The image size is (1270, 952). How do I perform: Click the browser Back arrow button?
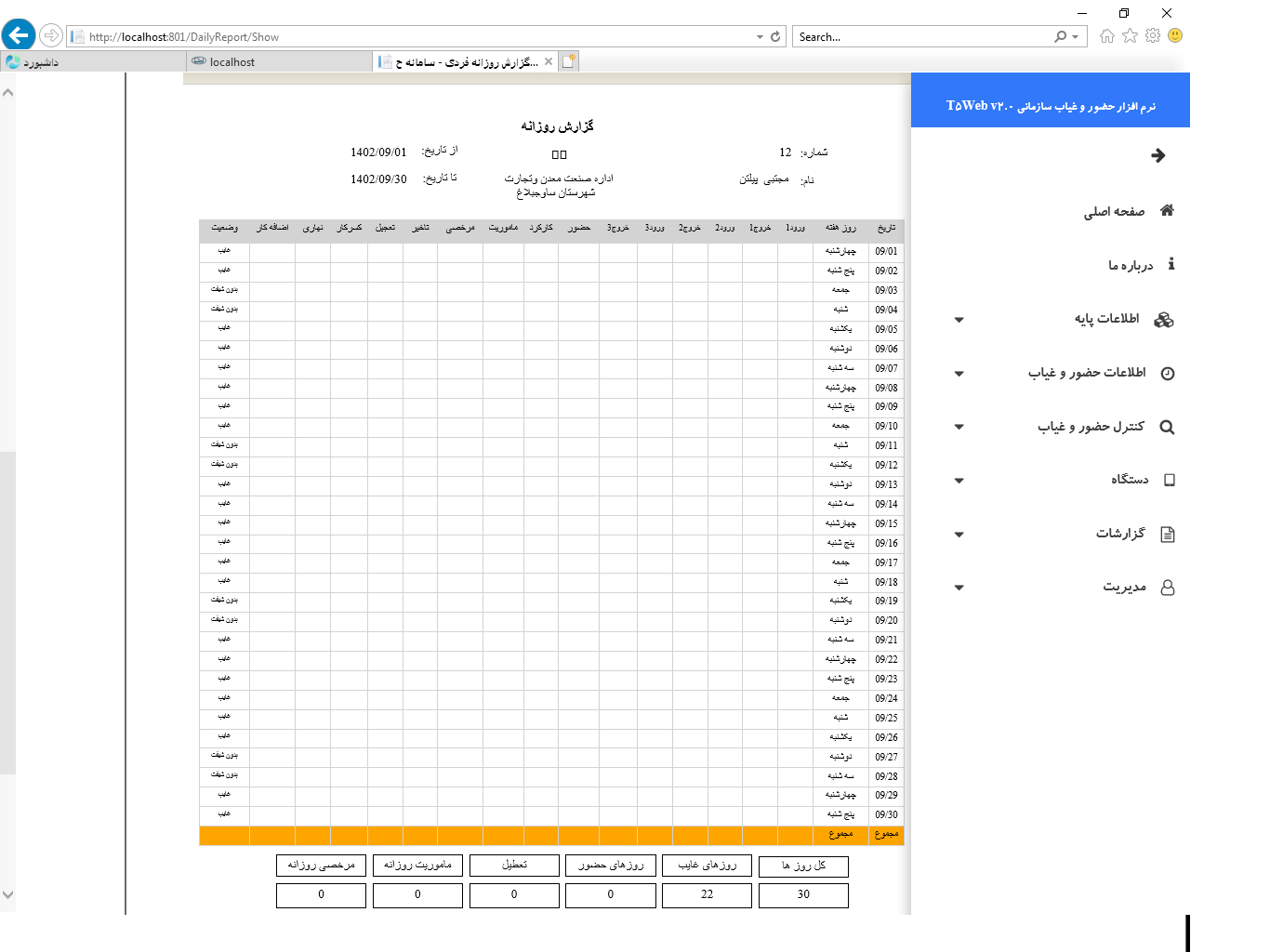pyautogui.click(x=19, y=35)
